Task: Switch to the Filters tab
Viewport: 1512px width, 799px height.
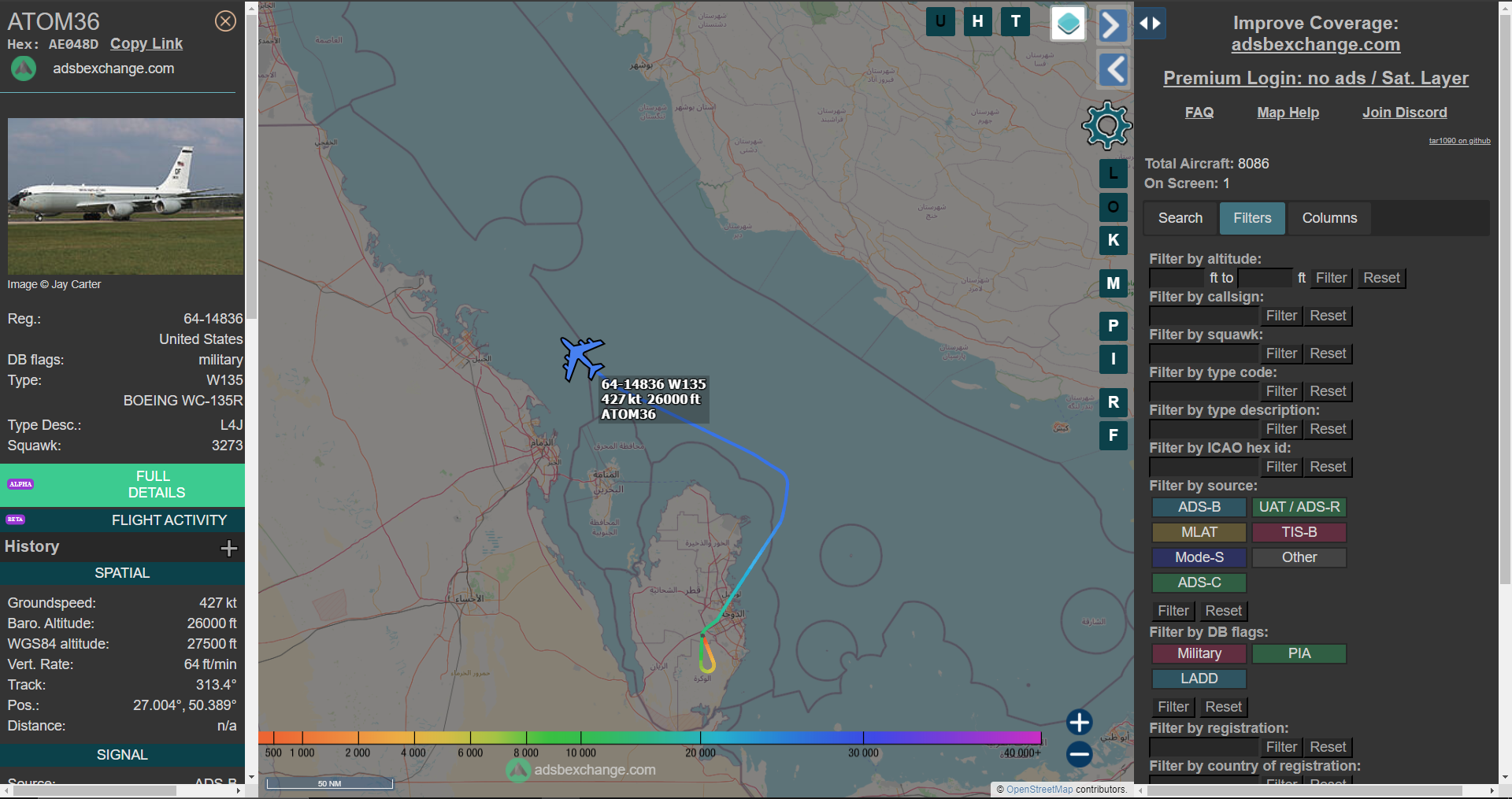Action: pos(1252,218)
